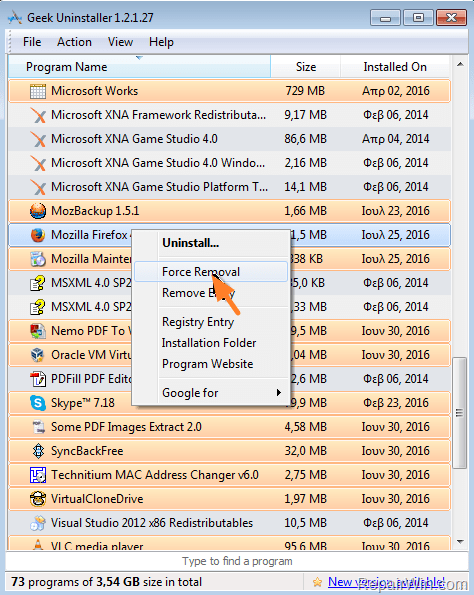This screenshot has width=474, height=595.
Task: Click the XNA Game Studio 4.0 Windo... icon
Action: 38,163
